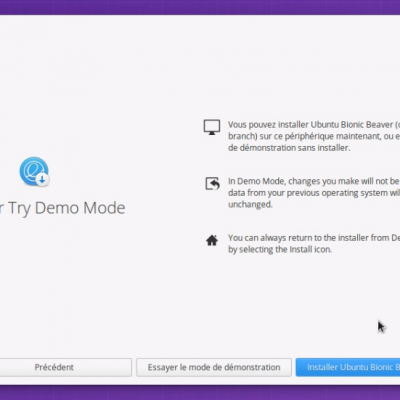Click the blue elementary installer logo
Image resolution: width=400 pixels, height=400 pixels.
(34, 171)
